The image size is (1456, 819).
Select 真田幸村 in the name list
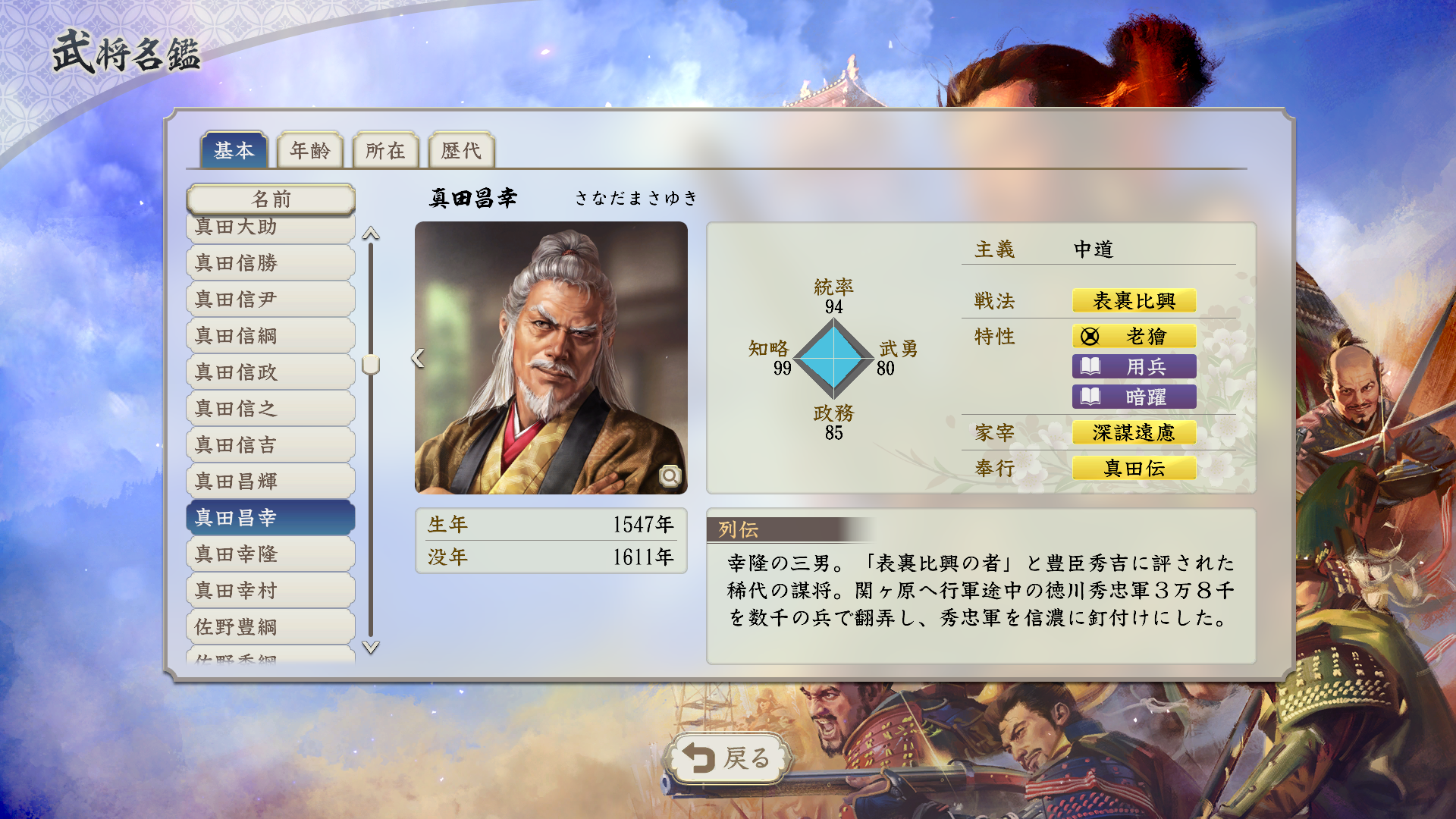[271, 591]
